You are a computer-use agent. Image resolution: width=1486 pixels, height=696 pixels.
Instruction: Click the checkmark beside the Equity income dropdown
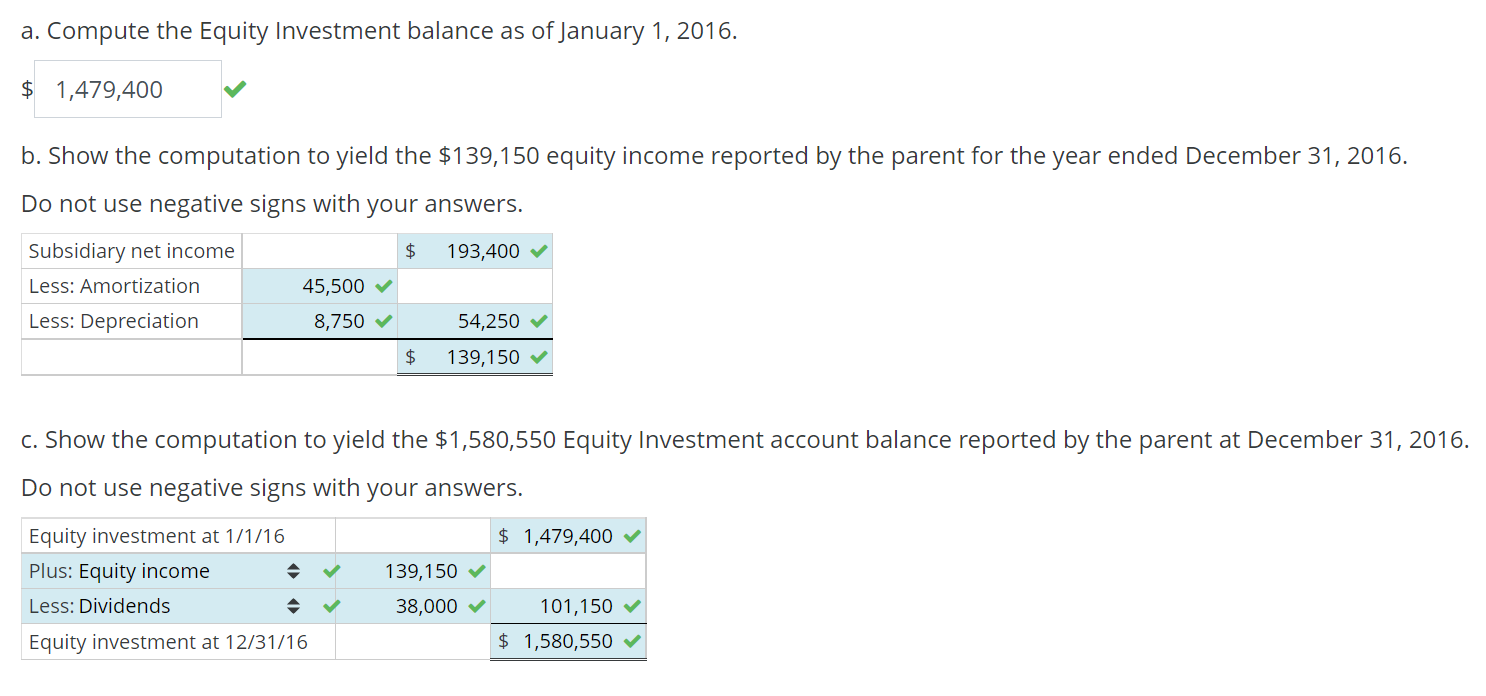(x=331, y=572)
